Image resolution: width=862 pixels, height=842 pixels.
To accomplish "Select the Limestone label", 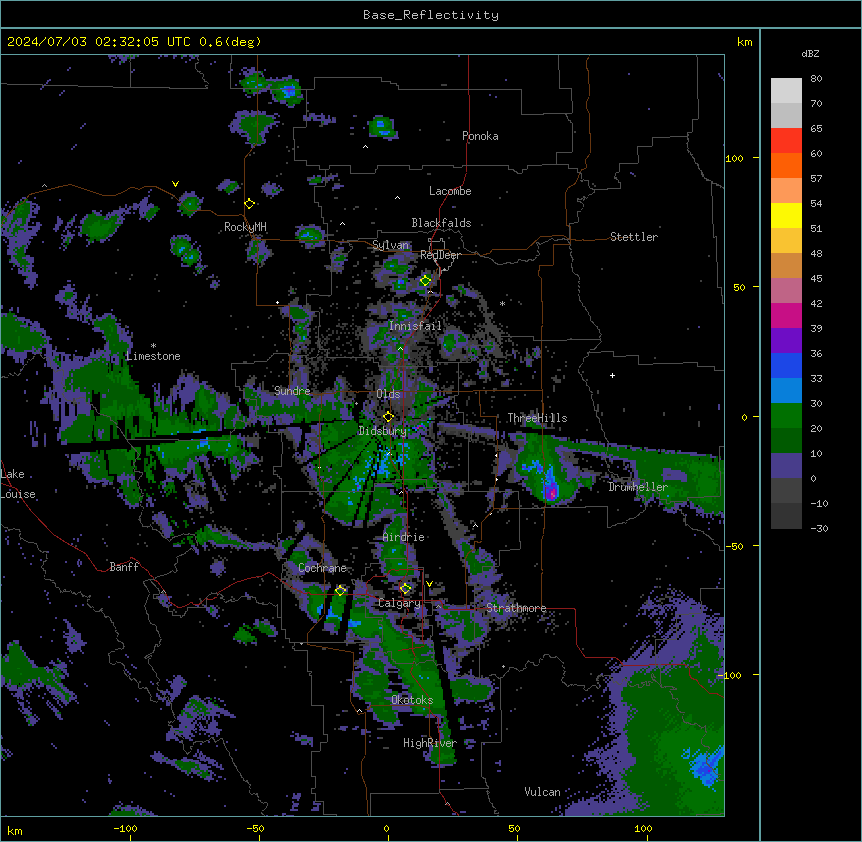I will pos(153,356).
